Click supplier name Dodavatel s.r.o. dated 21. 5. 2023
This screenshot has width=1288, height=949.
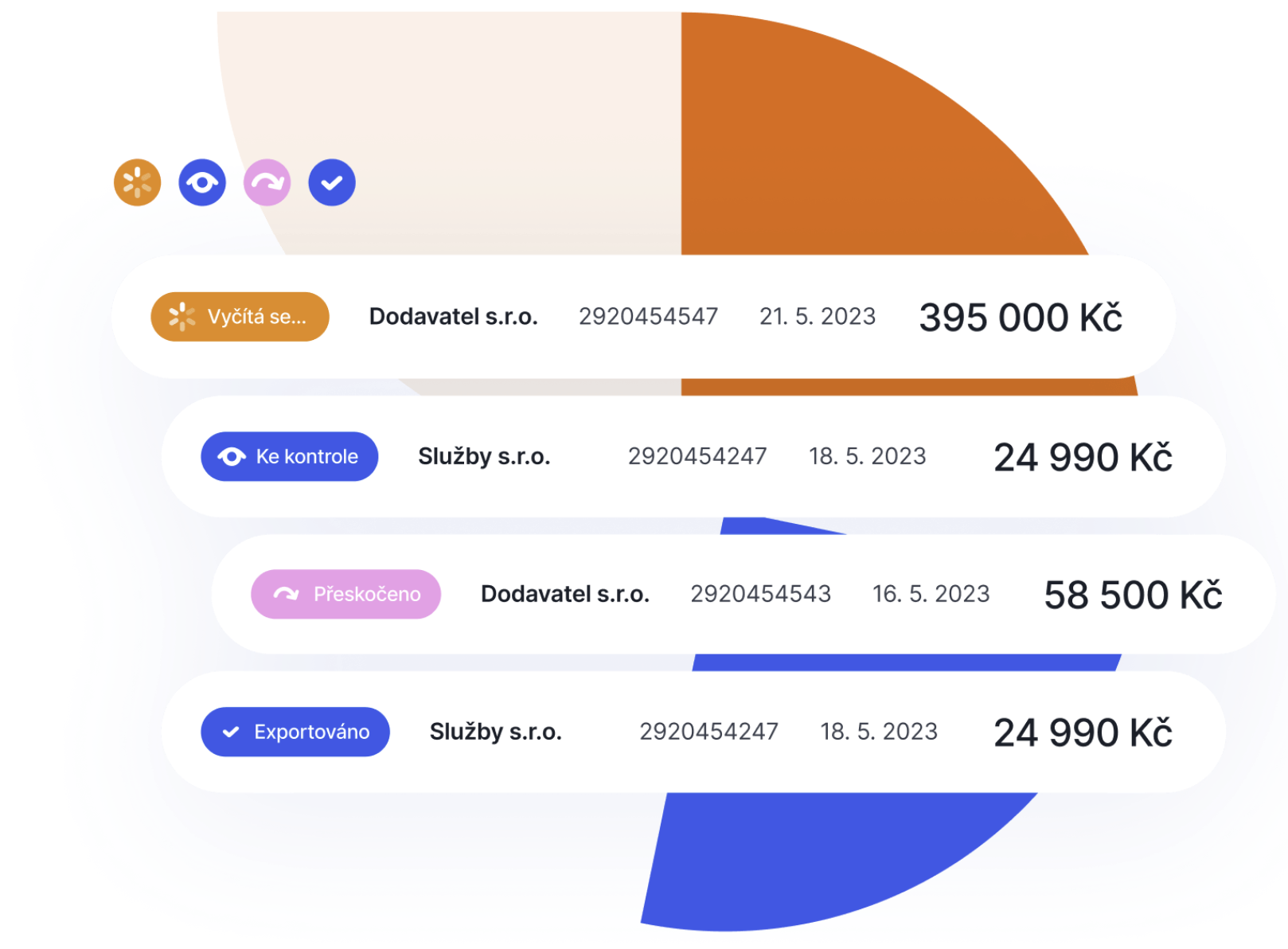pos(453,317)
